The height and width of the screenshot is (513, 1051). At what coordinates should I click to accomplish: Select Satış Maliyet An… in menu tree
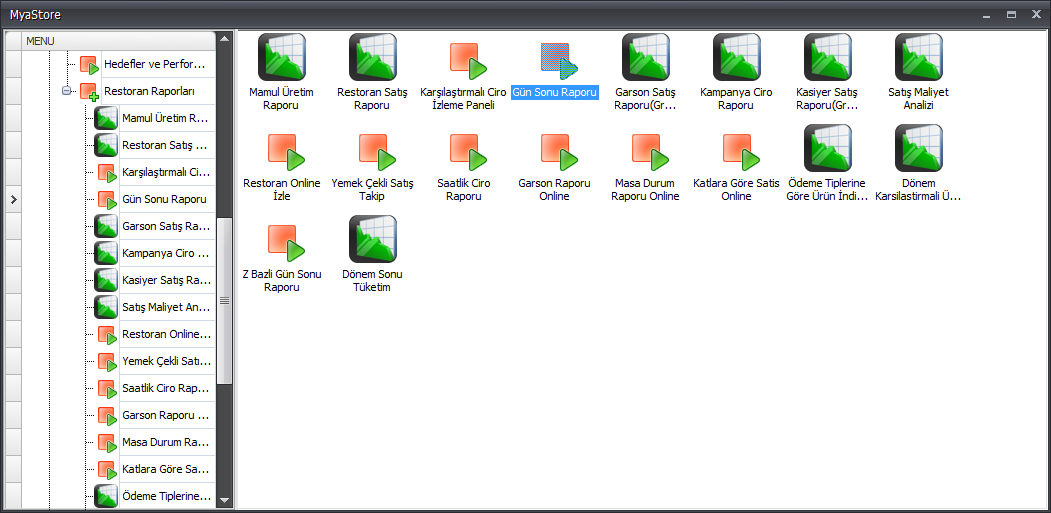point(168,307)
